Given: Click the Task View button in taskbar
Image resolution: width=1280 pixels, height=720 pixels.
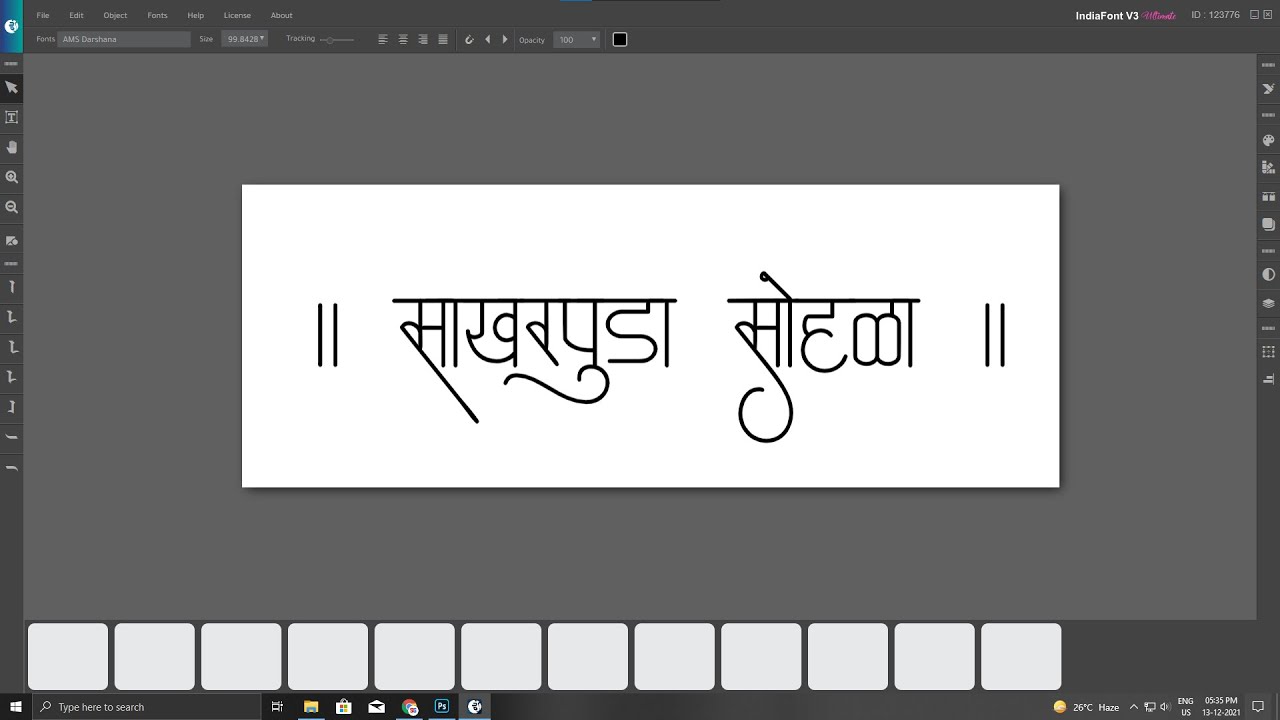Looking at the screenshot, I should click(278, 707).
